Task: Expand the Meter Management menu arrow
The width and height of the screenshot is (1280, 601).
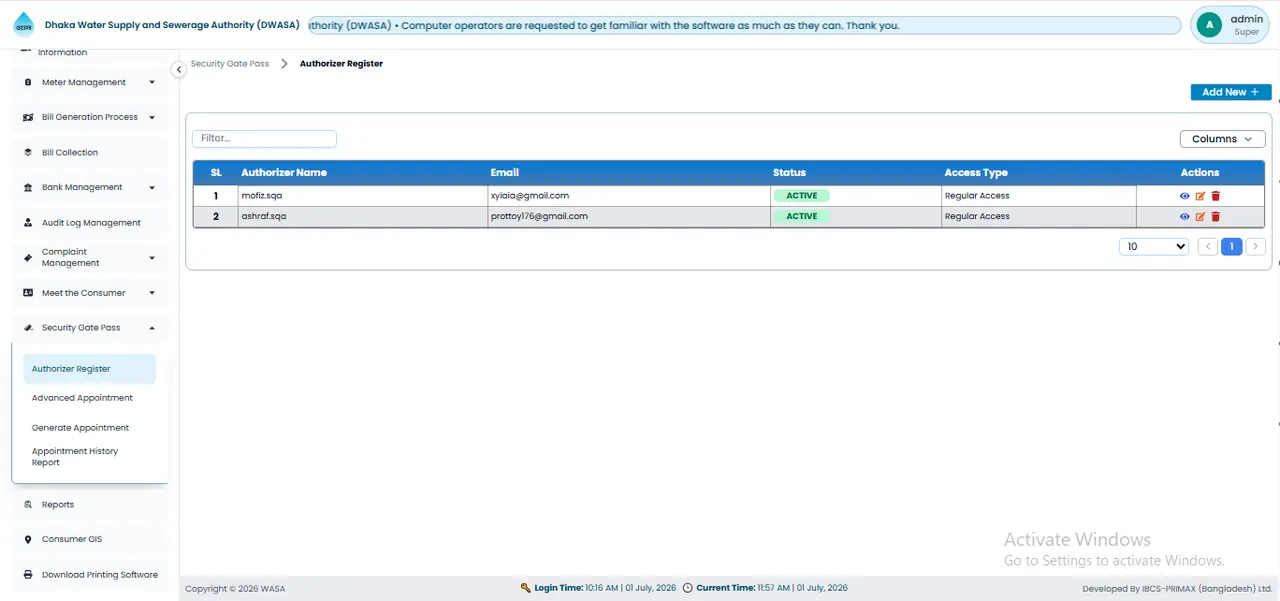Action: (152, 83)
